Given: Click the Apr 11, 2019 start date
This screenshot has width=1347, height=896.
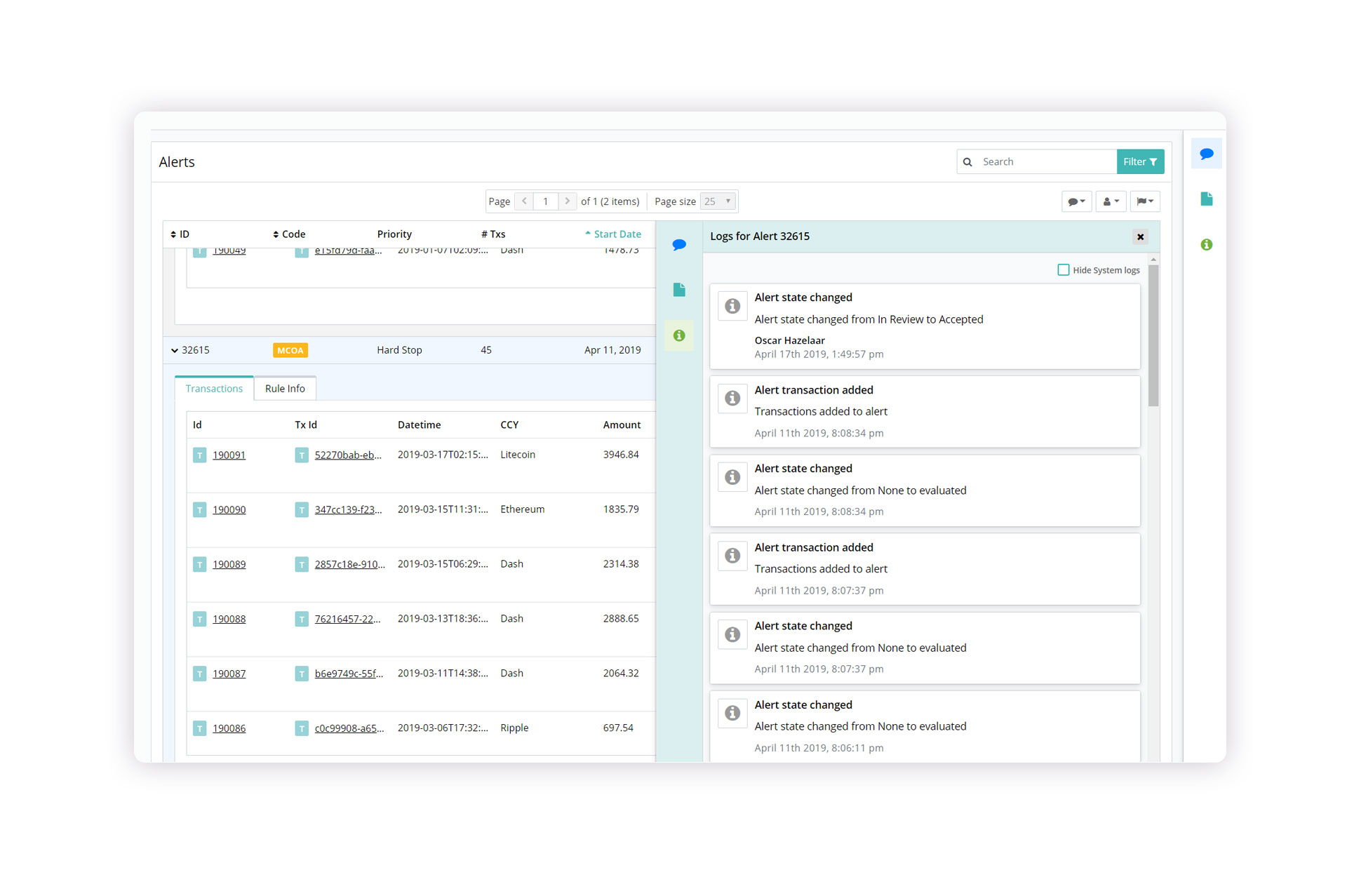Looking at the screenshot, I should coord(612,350).
